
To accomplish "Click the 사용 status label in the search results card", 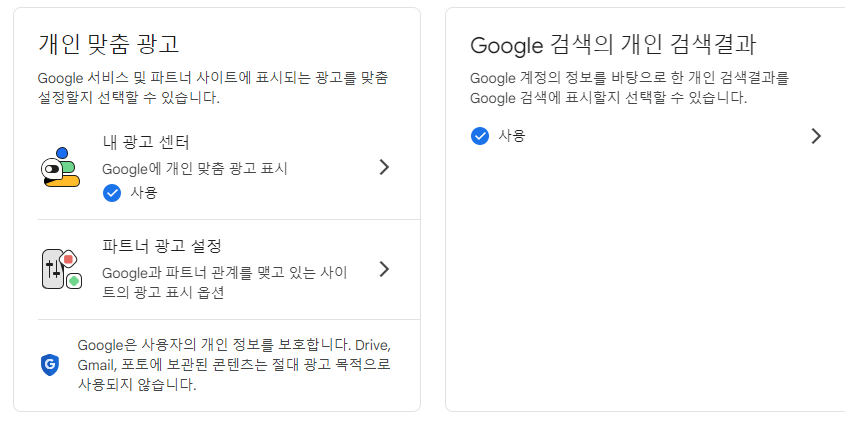I will 511,136.
